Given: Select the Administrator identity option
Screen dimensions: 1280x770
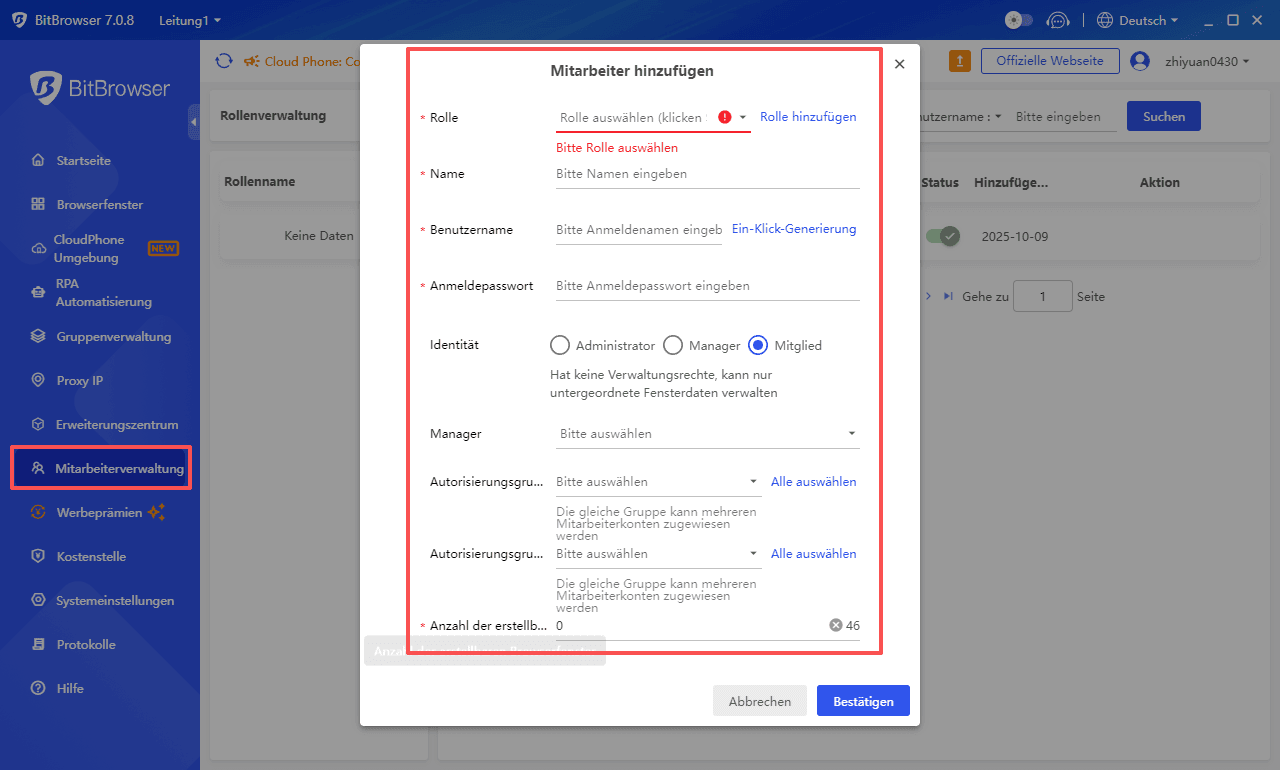Looking at the screenshot, I should (560, 345).
